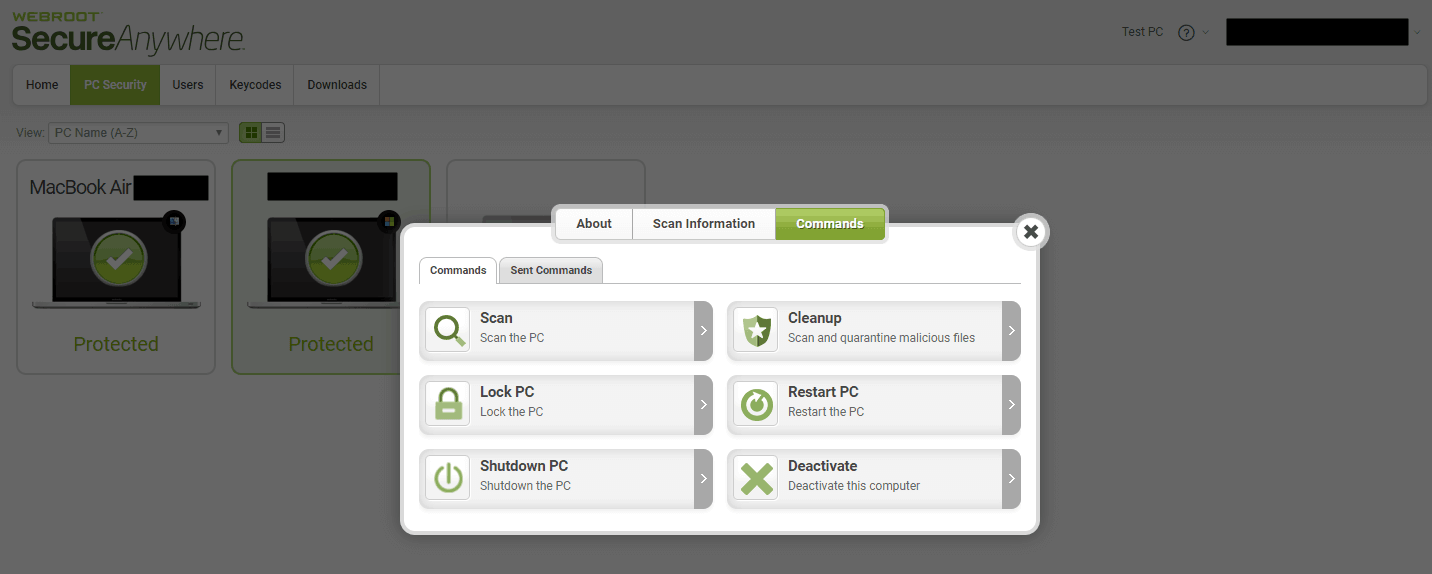Viewport: 1432px width, 574px height.
Task: Click the Cleanup command arrow
Action: coord(1011,330)
